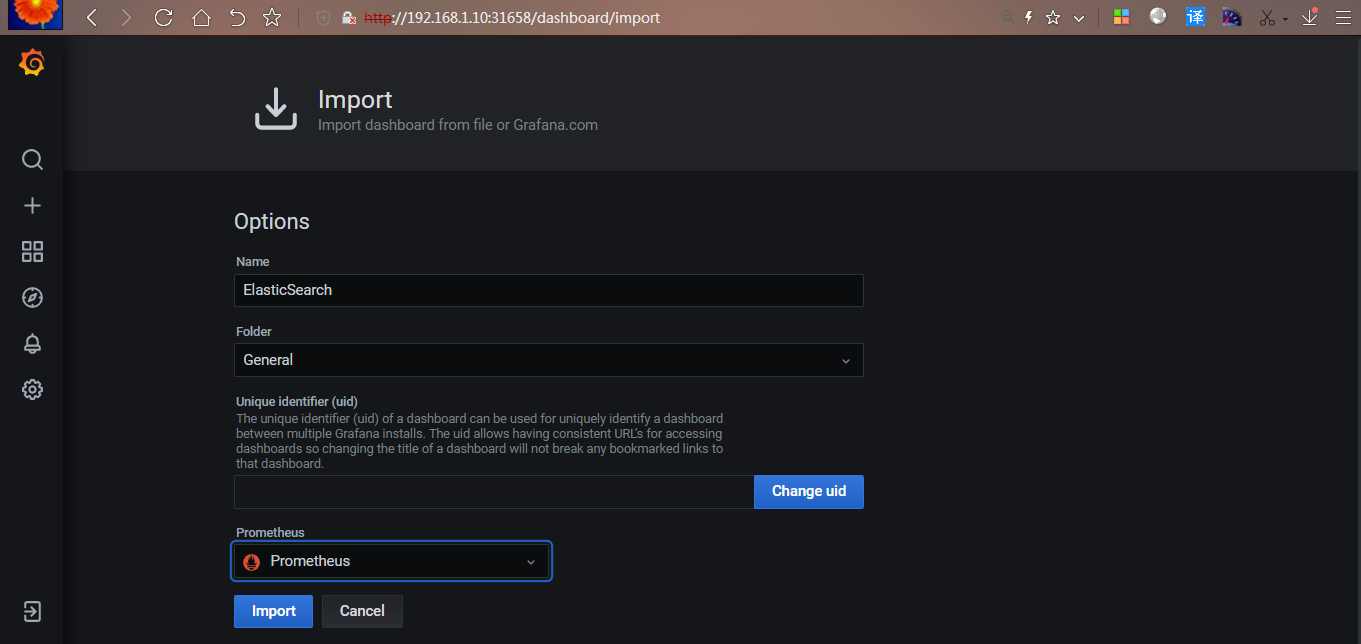
Task: Click the Import page heading text
Action: (x=355, y=100)
